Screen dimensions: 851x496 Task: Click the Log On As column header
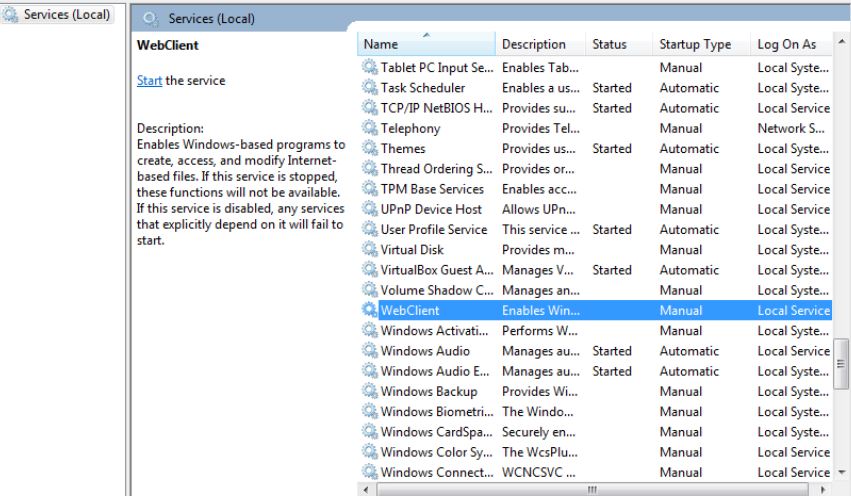click(x=787, y=45)
